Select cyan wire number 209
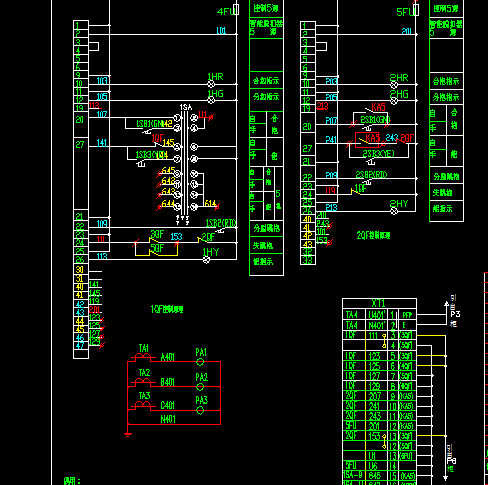 (331, 175)
